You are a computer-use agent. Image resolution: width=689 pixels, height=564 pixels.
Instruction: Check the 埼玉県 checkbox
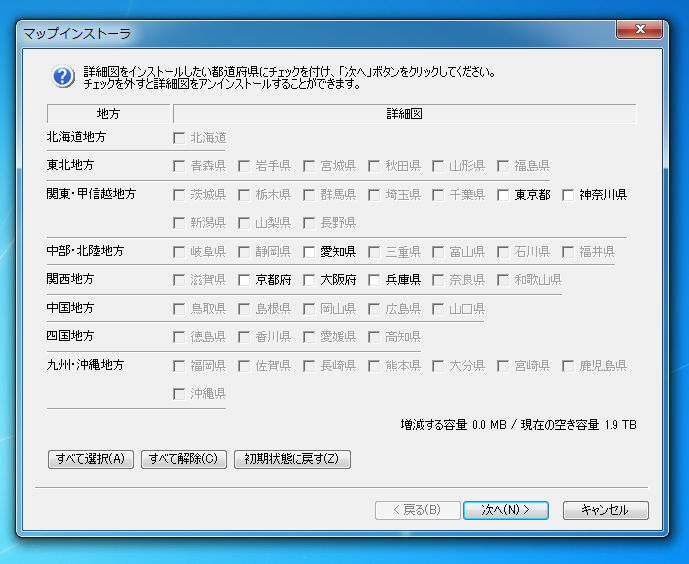(x=374, y=195)
